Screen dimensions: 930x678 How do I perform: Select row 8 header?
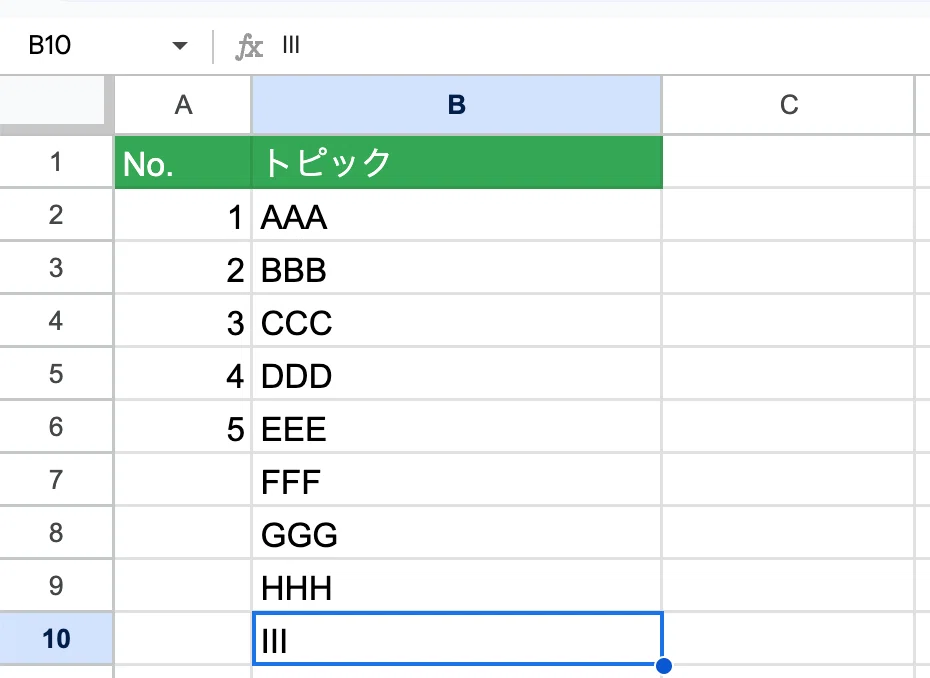pos(56,533)
